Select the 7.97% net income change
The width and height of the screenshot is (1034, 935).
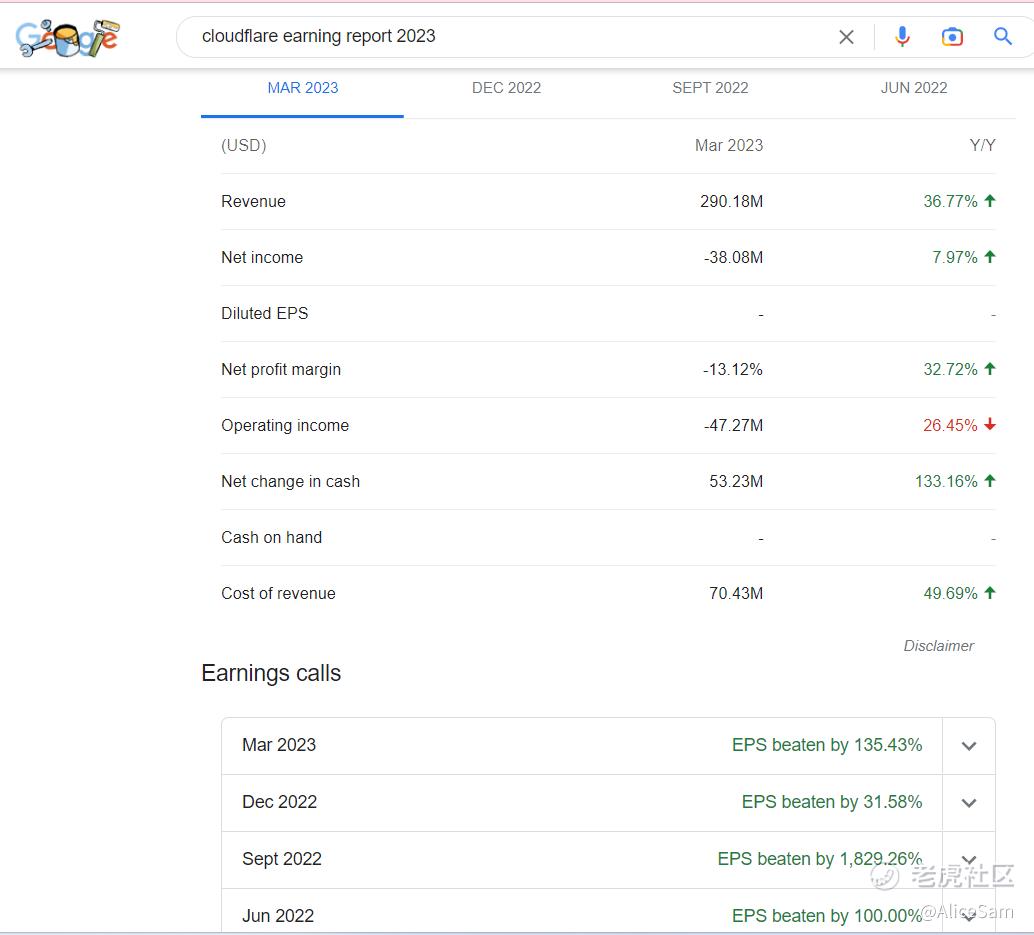click(x=955, y=258)
